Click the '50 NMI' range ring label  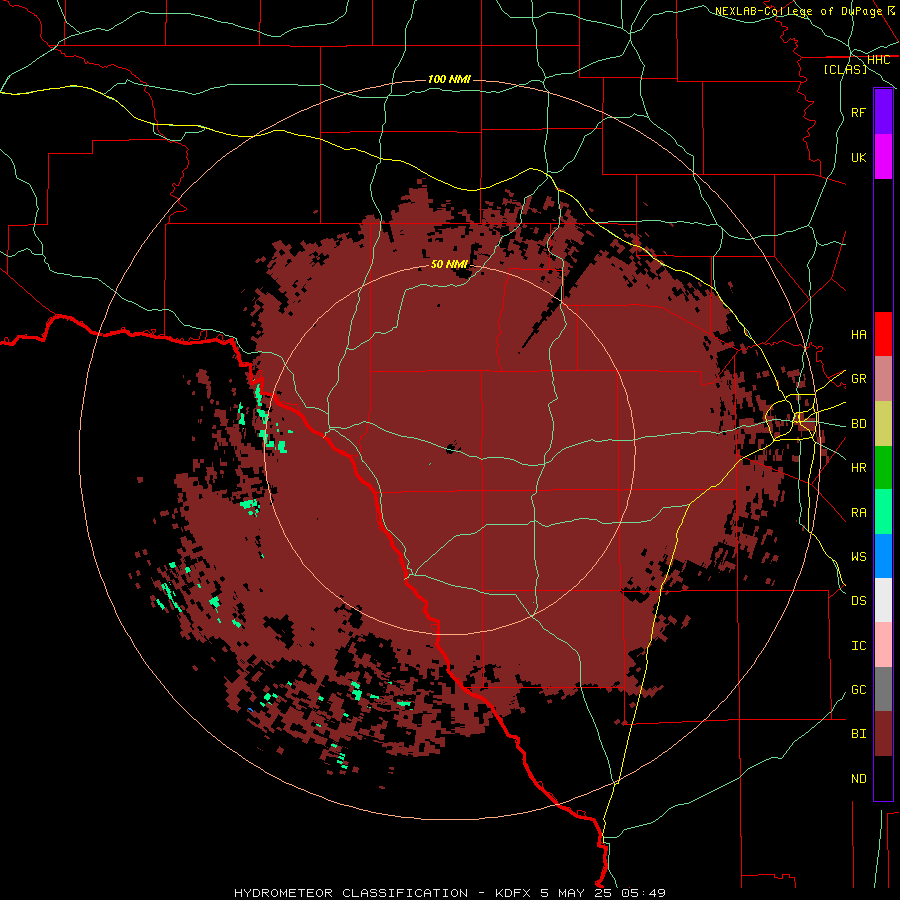(449, 264)
